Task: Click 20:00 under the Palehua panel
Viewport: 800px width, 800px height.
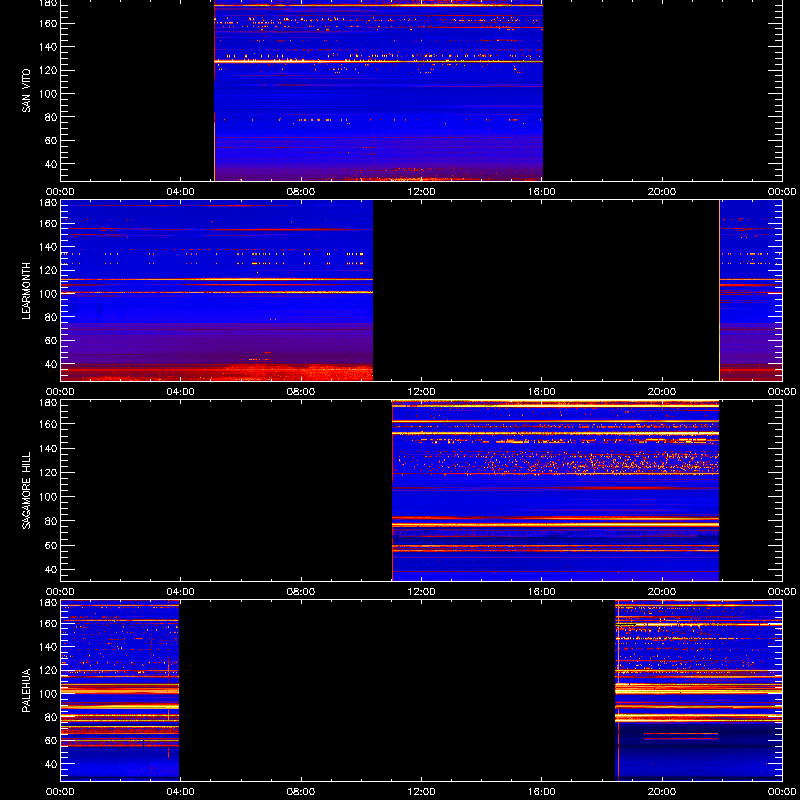Action: pos(662,792)
